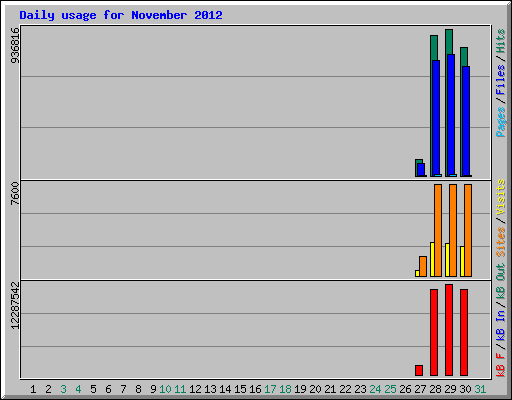This screenshot has width=512, height=400.
Task: Click day number 29 on the axis
Action: tap(450, 389)
